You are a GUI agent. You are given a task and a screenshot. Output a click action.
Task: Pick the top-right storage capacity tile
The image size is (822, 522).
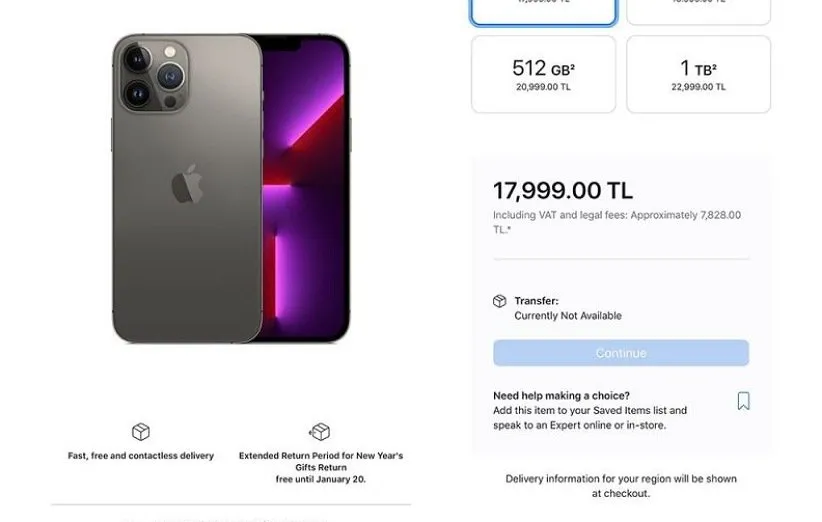point(698,12)
